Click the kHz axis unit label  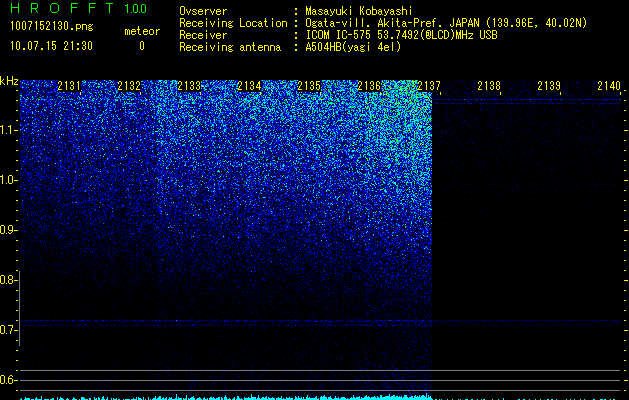tap(9, 81)
